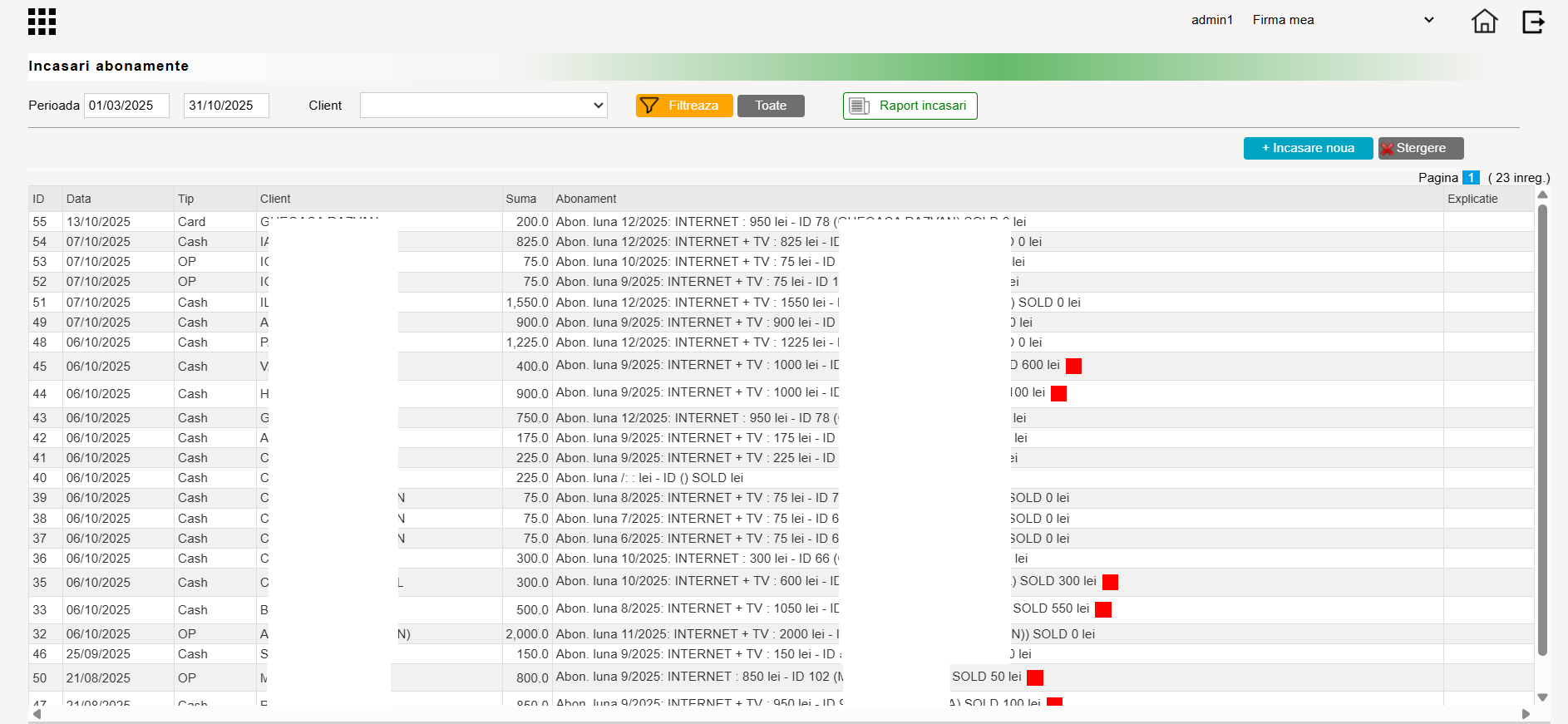
Task: Click red marker on row ID 45
Action: (x=1073, y=366)
